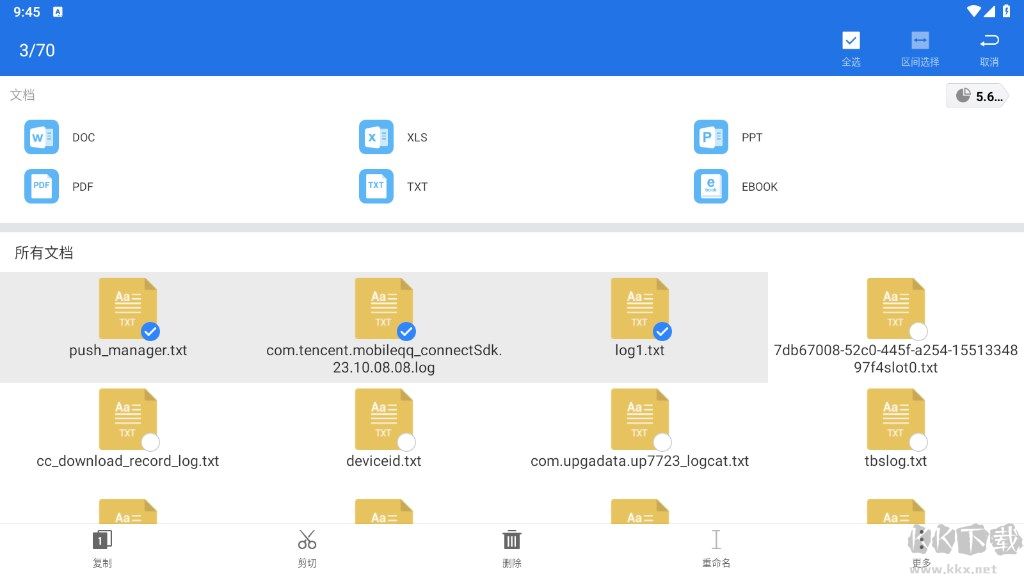Open the EBOOK document category

coord(711,186)
